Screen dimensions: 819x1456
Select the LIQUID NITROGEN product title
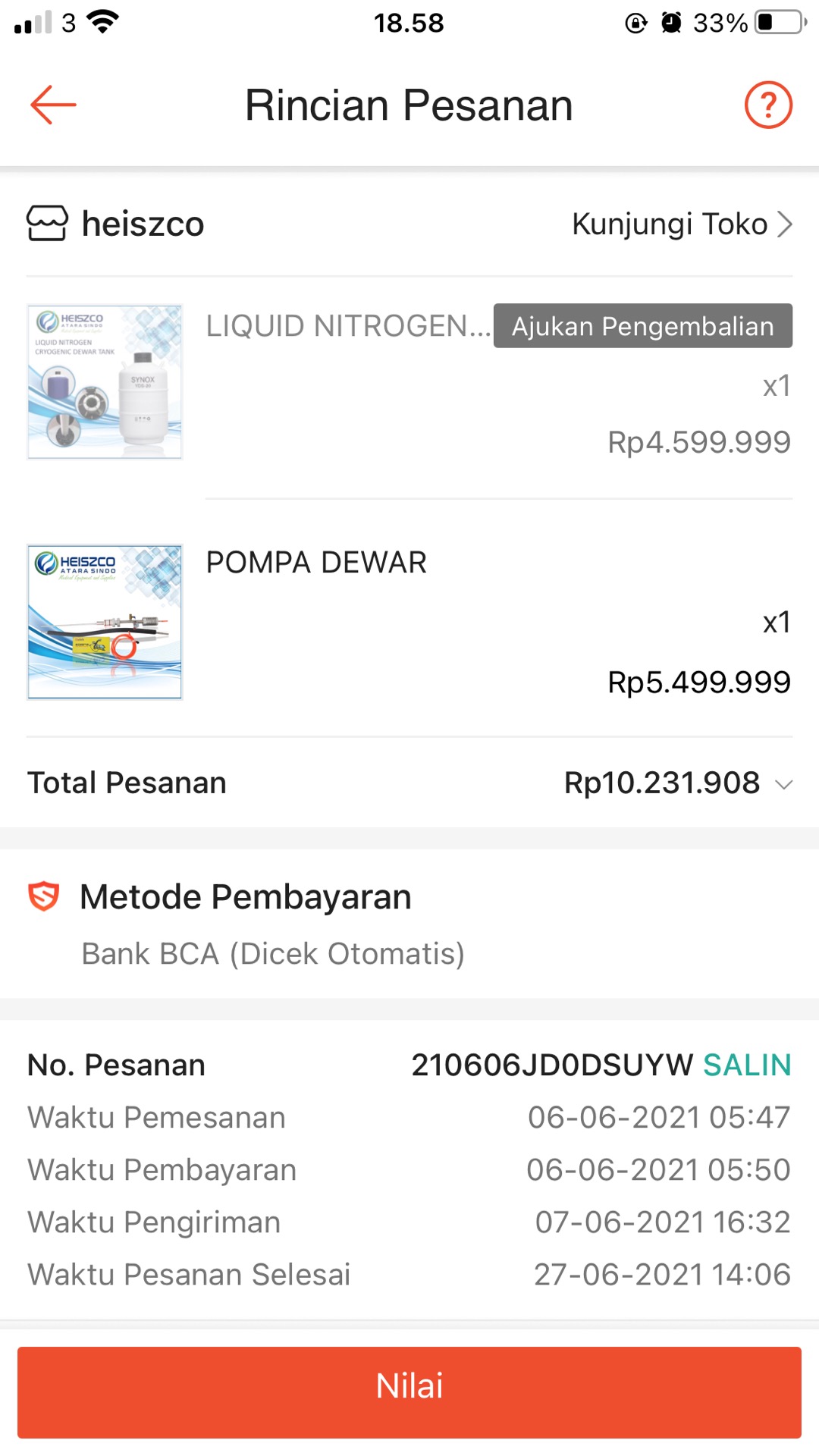pyautogui.click(x=348, y=326)
